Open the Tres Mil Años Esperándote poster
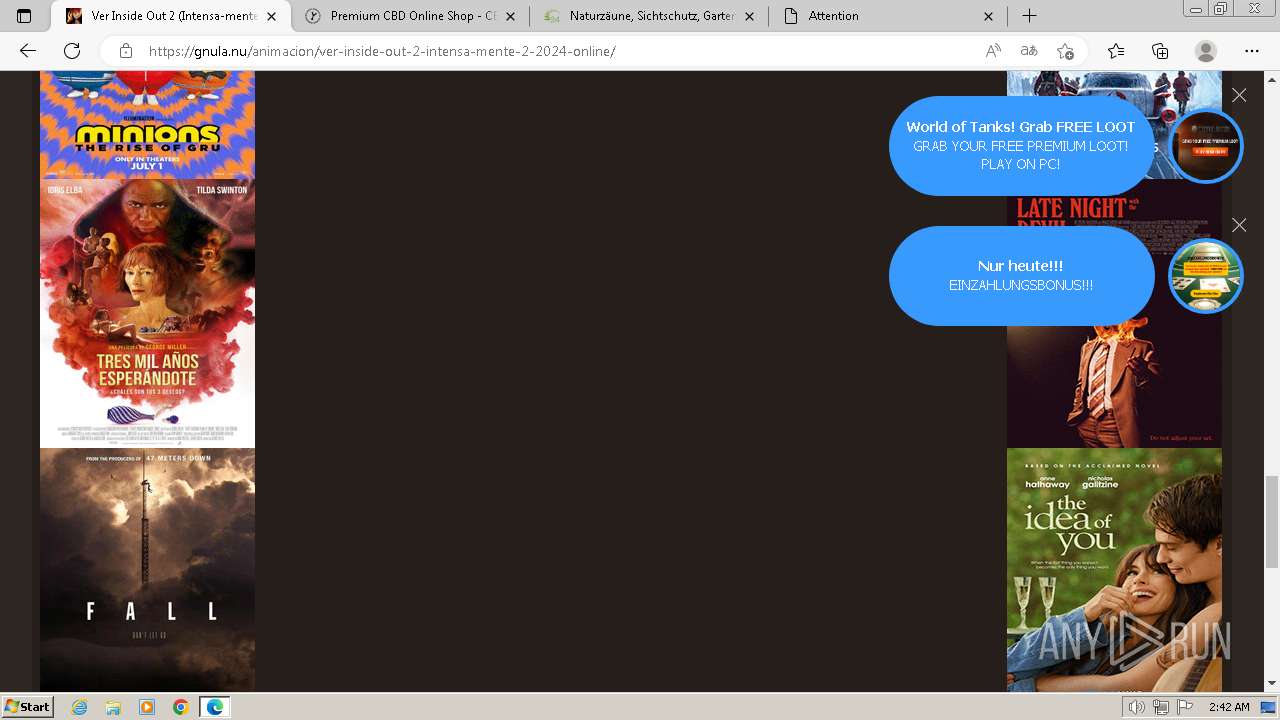Image resolution: width=1280 pixels, height=720 pixels. (x=147, y=314)
